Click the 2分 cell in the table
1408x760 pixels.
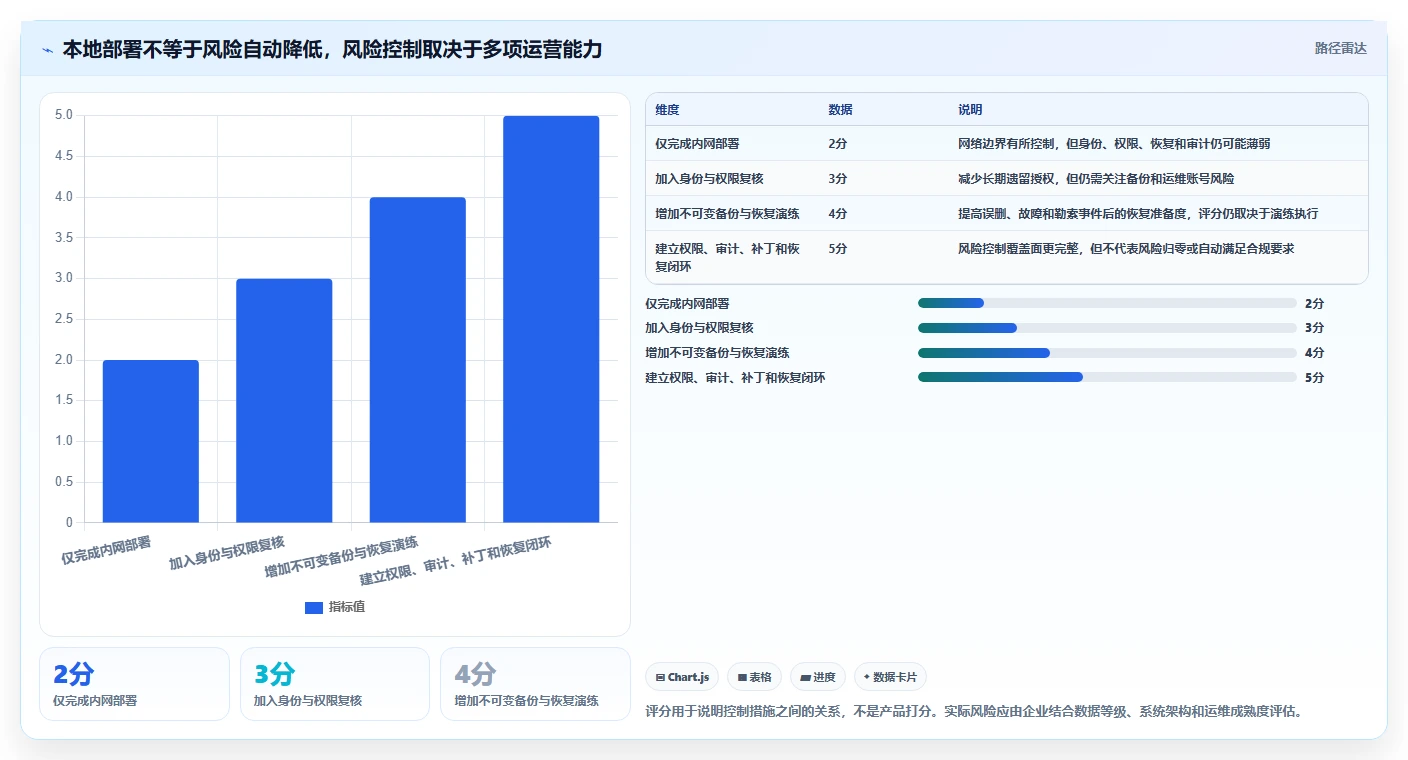pyautogui.click(x=838, y=144)
